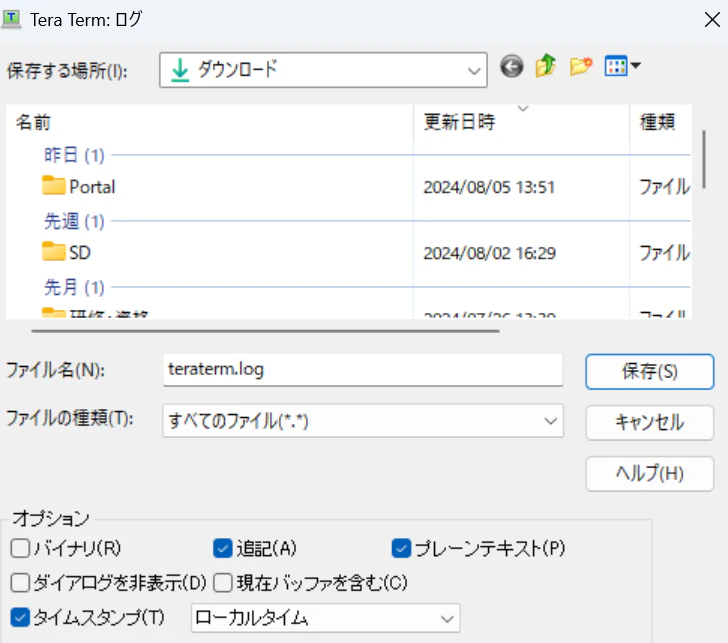This screenshot has height=643, width=728.
Task: Click the ファイル名 teraterm.log input field
Action: tap(363, 370)
